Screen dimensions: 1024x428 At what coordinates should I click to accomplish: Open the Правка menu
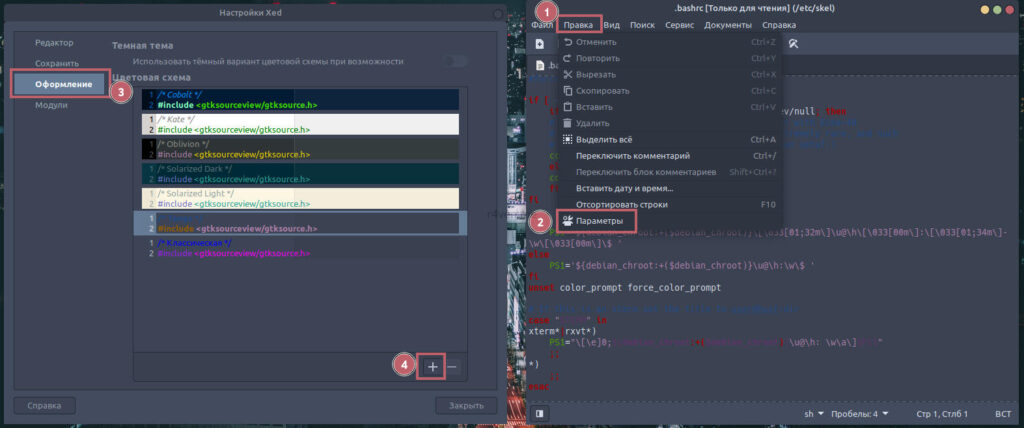tap(578, 24)
